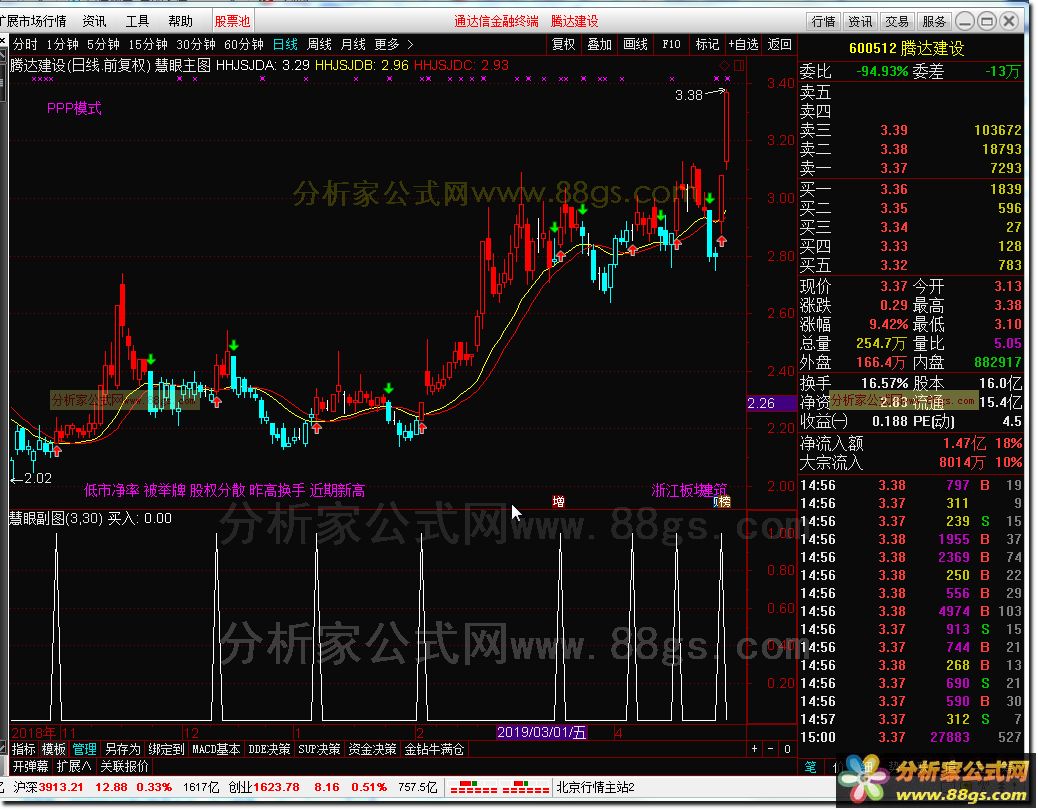Image resolution: width=1038 pixels, height=810 pixels.
Task: Open the 帮助 menu
Action: click(x=180, y=21)
